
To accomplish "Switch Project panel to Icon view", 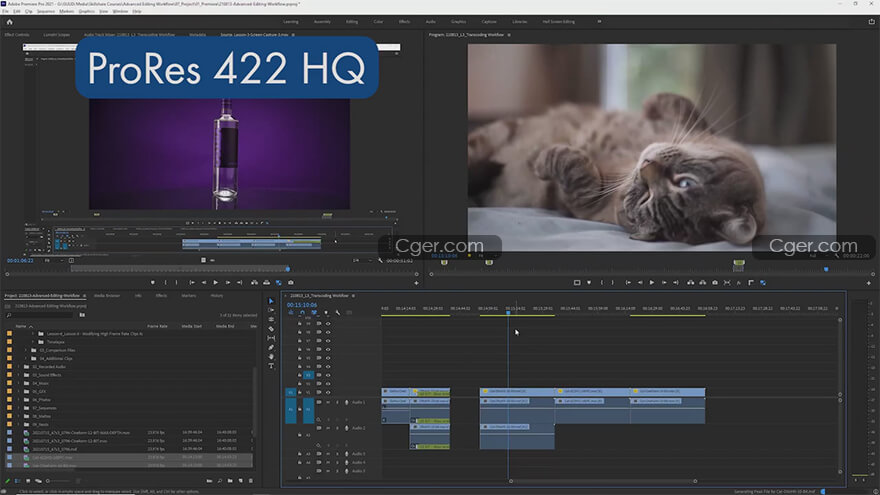I will coord(28,481).
